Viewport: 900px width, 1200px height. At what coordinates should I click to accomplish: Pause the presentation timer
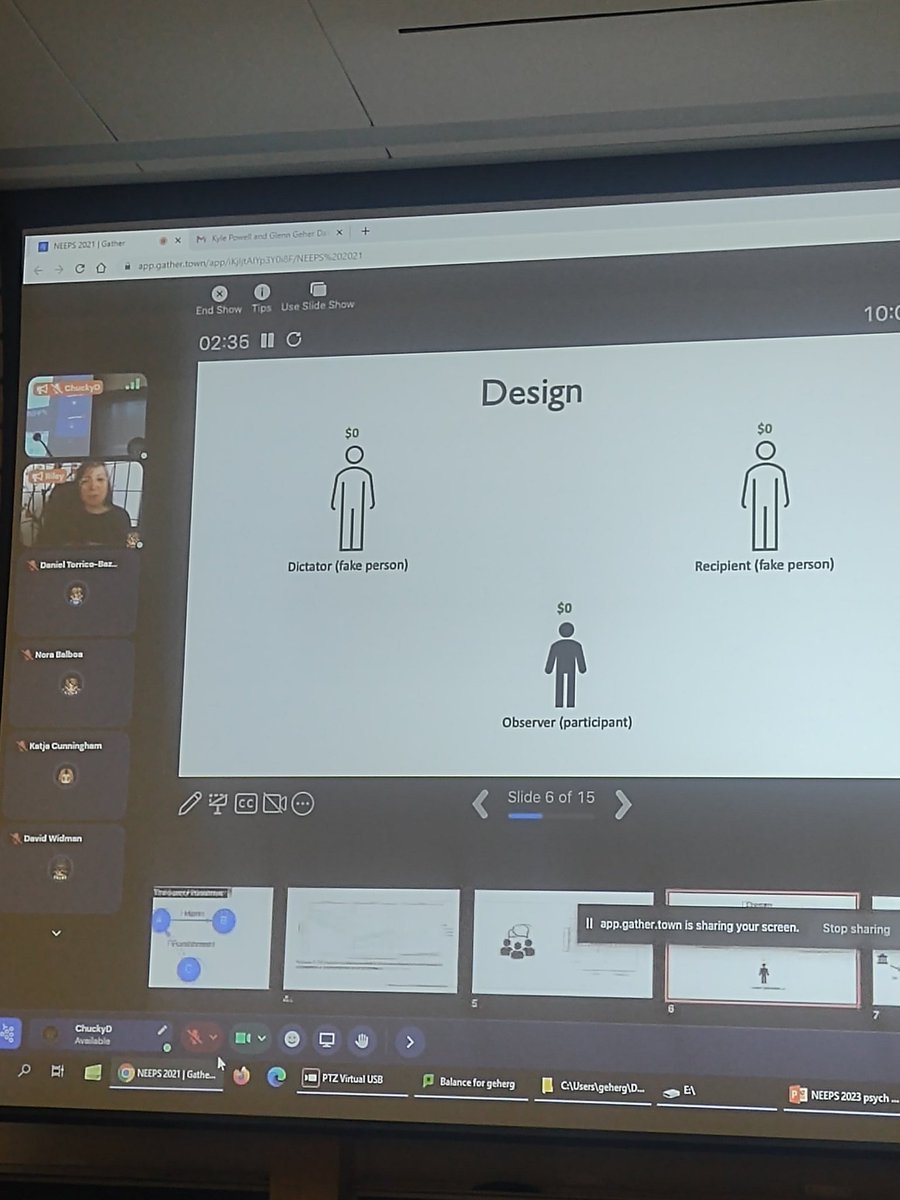click(267, 341)
